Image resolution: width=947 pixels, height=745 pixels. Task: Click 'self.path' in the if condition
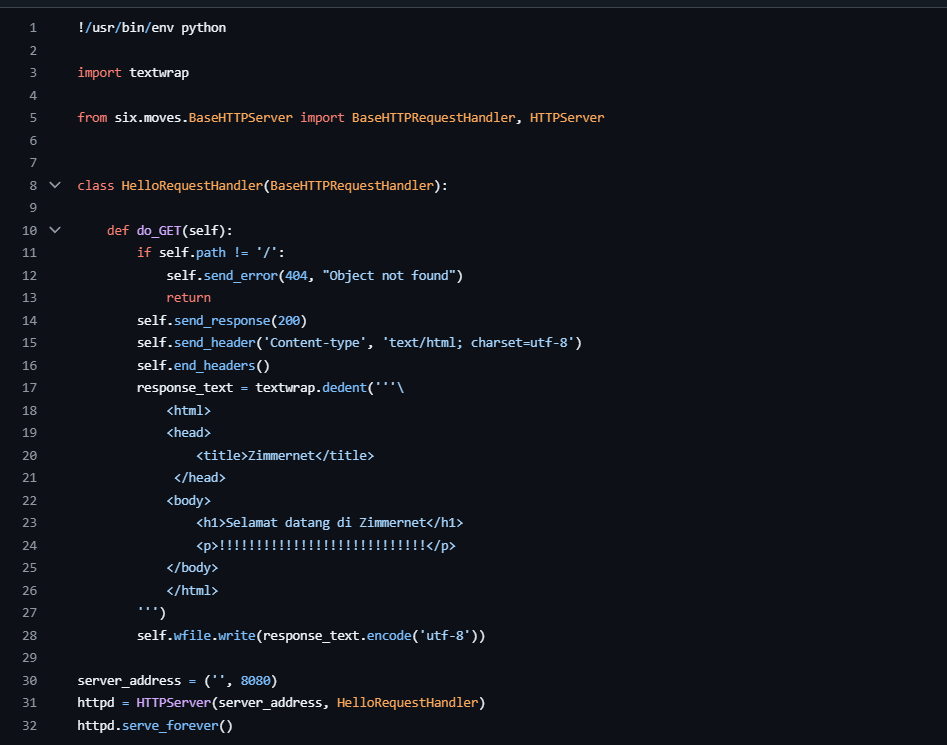click(192, 252)
